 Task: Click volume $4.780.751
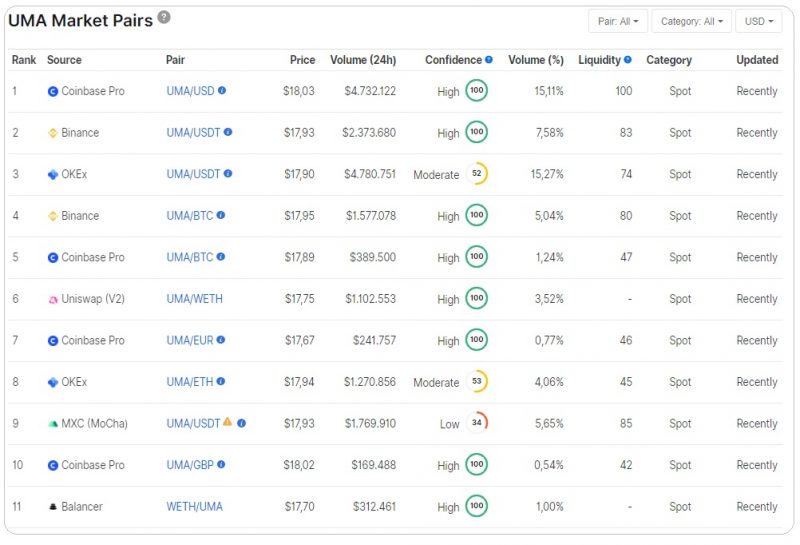370,175
